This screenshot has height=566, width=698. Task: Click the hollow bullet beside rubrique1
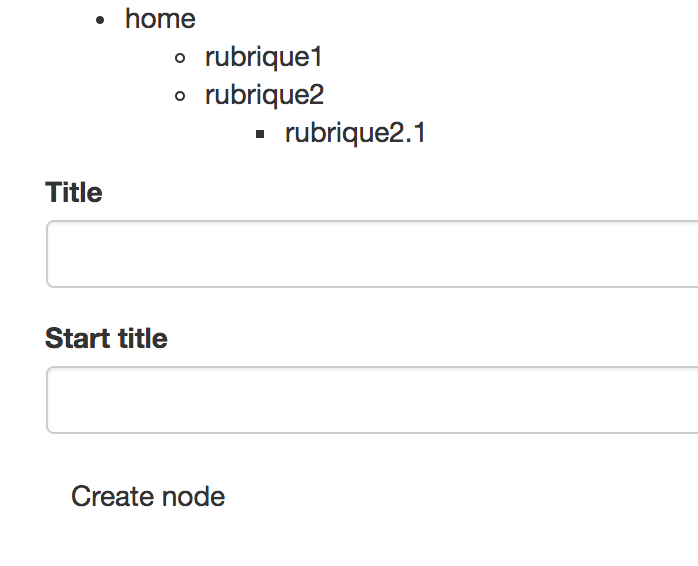pyautogui.click(x=180, y=58)
